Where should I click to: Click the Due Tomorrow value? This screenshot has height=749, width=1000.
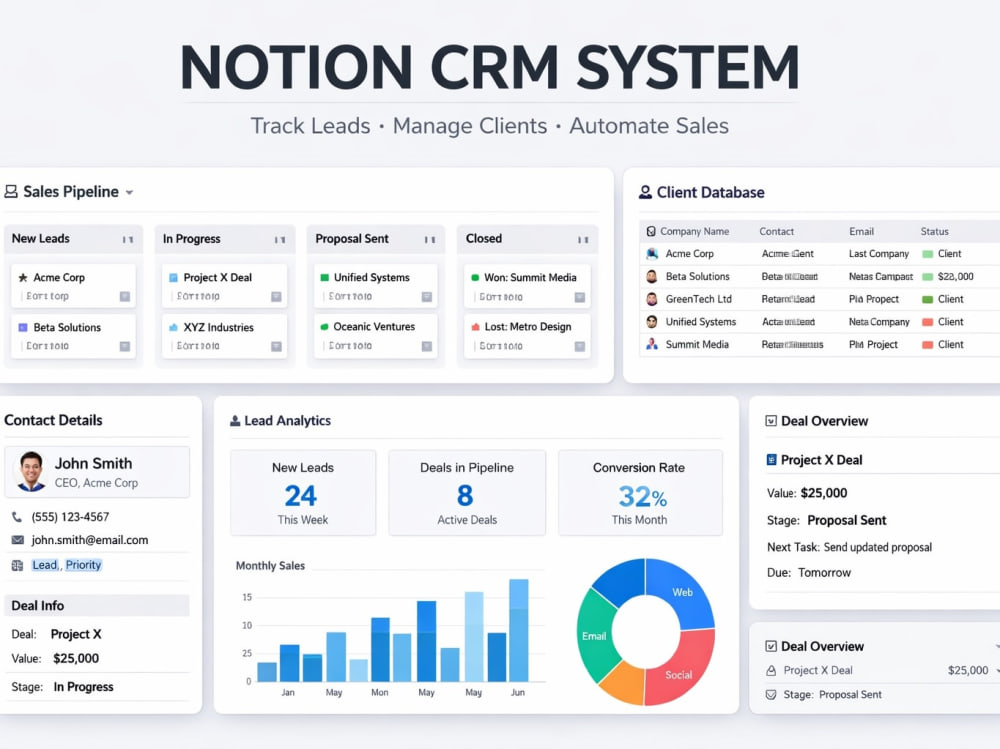tap(824, 573)
